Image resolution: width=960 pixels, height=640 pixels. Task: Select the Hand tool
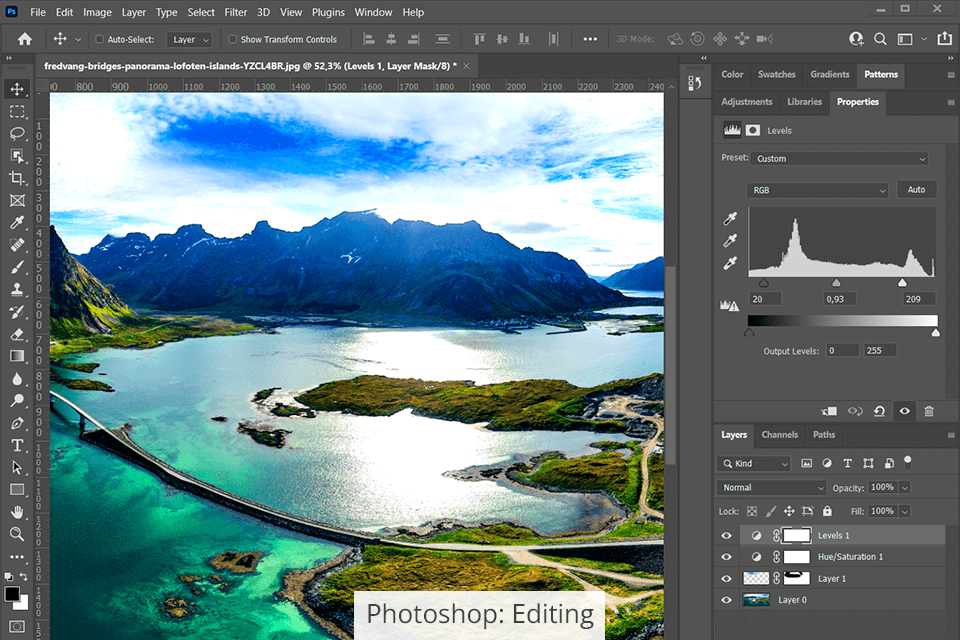click(17, 511)
